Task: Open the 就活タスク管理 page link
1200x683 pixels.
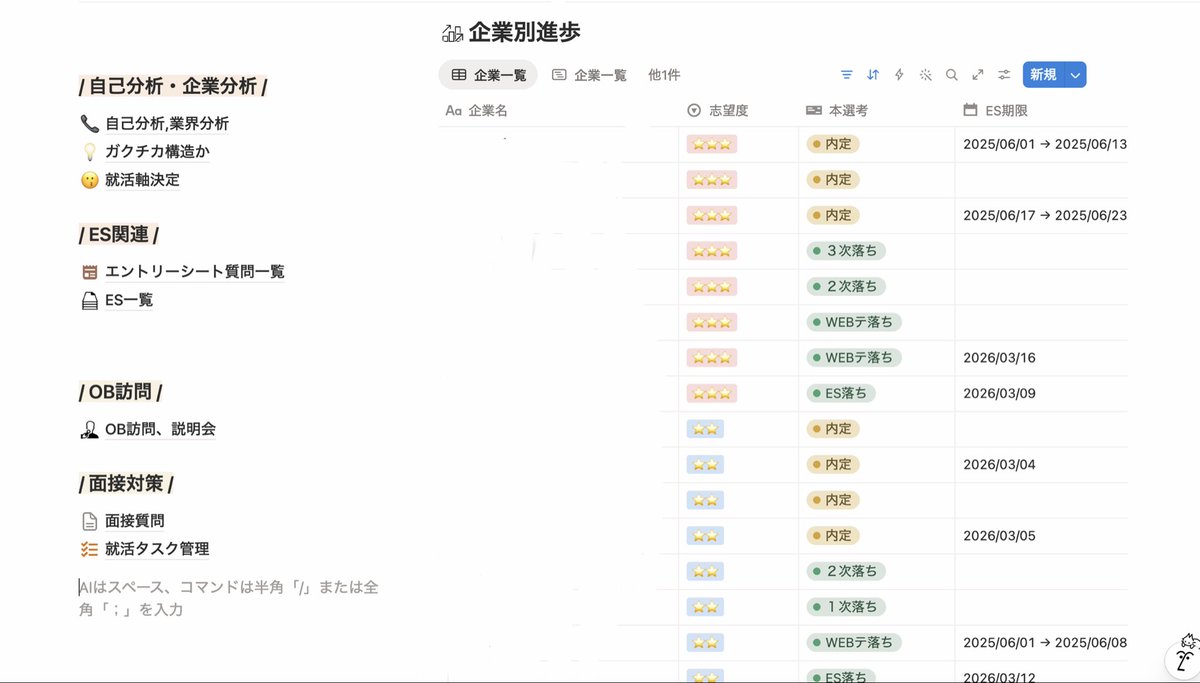Action: [157, 549]
